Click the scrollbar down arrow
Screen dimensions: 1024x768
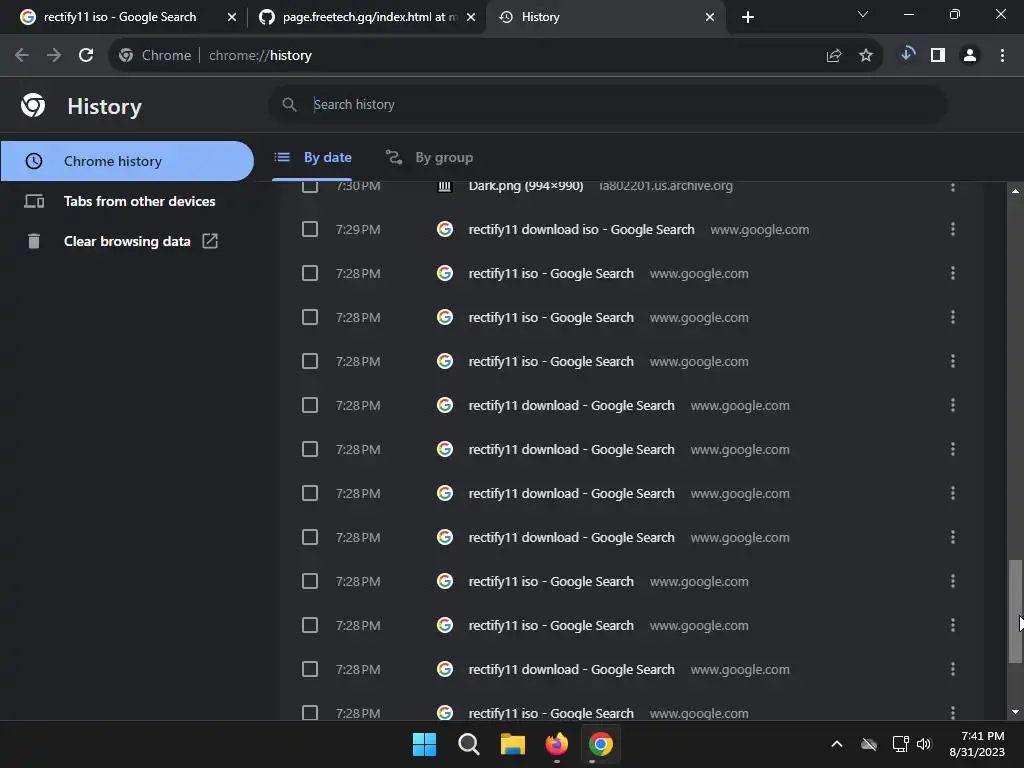(1015, 712)
